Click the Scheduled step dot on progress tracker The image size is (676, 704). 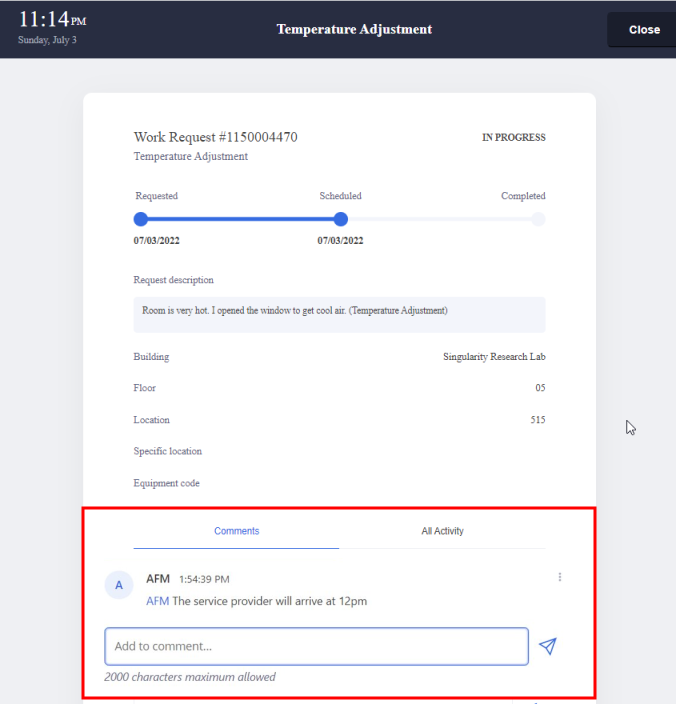click(x=341, y=219)
